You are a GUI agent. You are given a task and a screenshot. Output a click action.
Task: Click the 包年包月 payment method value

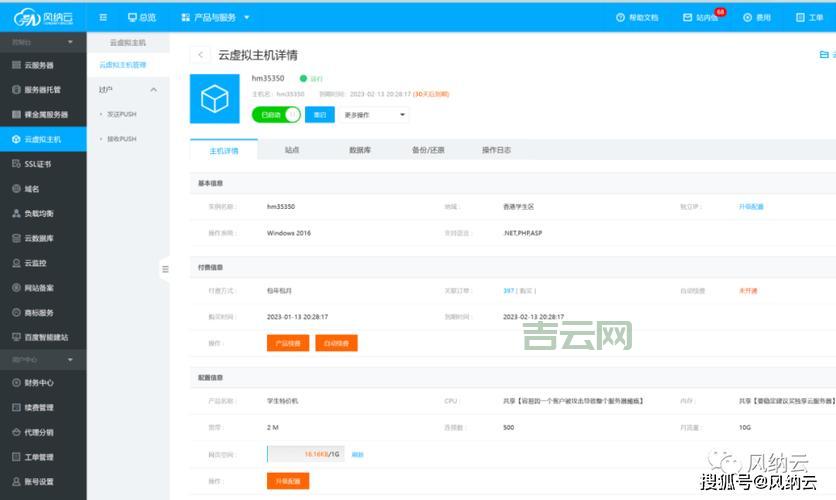point(279,291)
